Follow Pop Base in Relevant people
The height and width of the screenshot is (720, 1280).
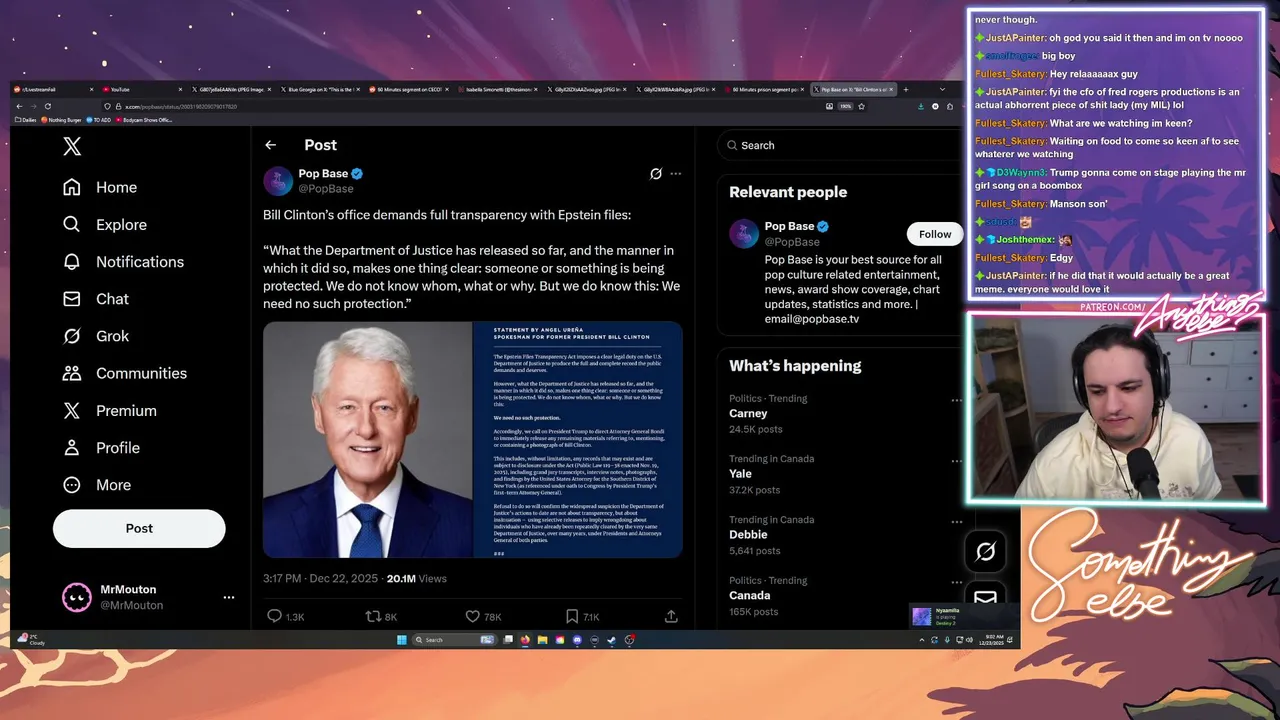pos(935,234)
